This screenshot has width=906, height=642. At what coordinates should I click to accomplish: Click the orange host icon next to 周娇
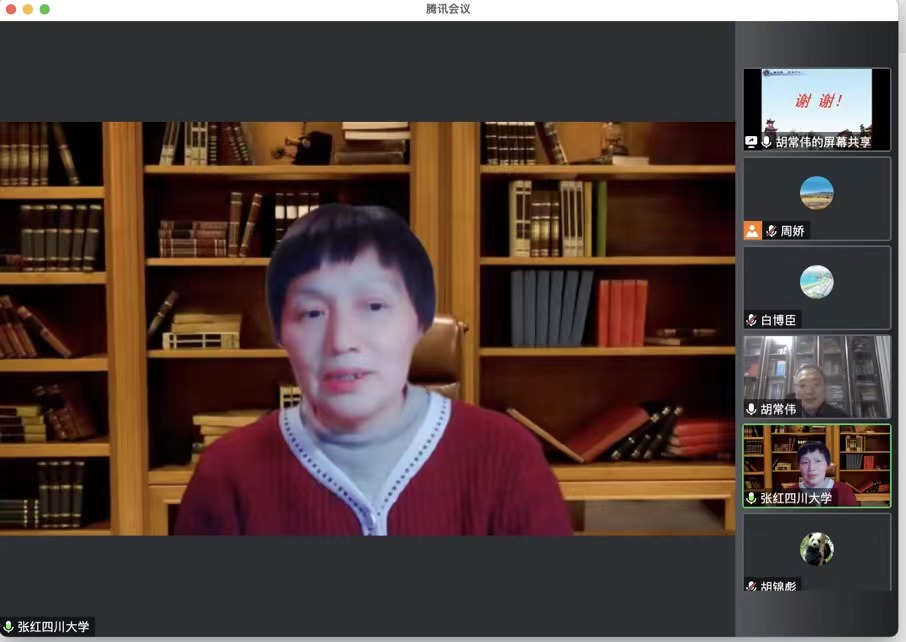[x=752, y=231]
